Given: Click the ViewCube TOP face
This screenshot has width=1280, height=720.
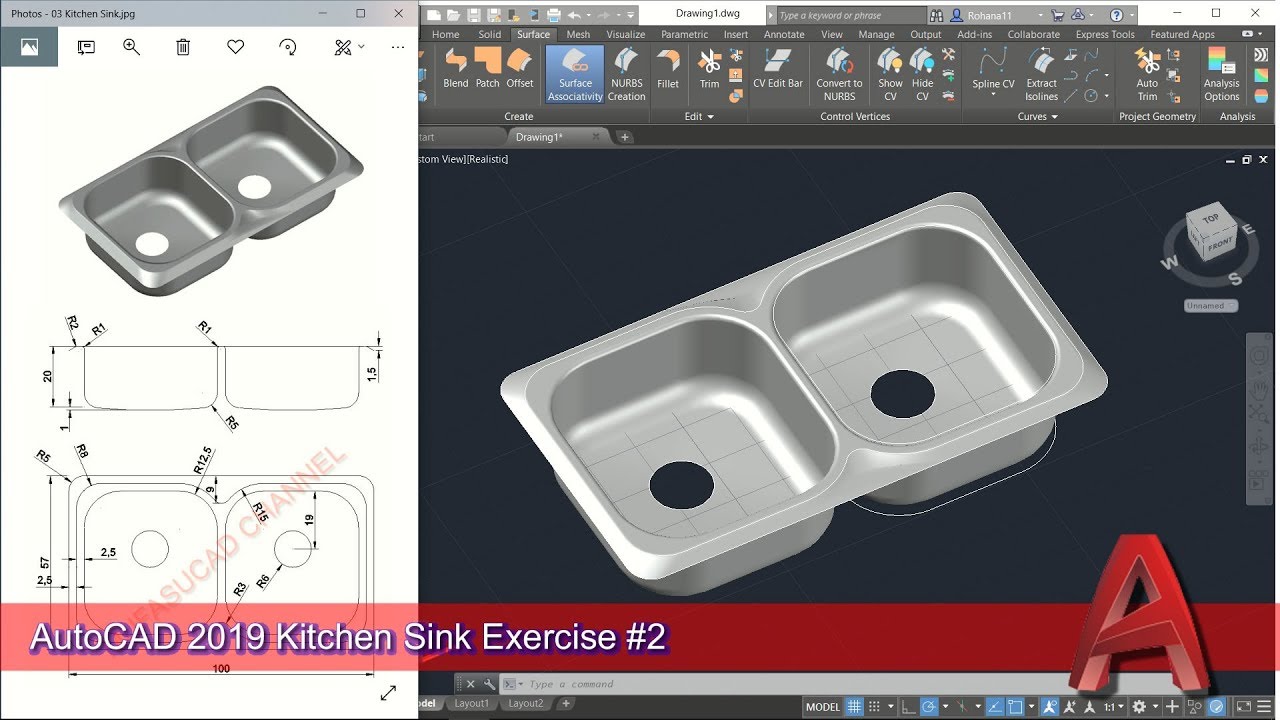Looking at the screenshot, I should (x=1210, y=218).
